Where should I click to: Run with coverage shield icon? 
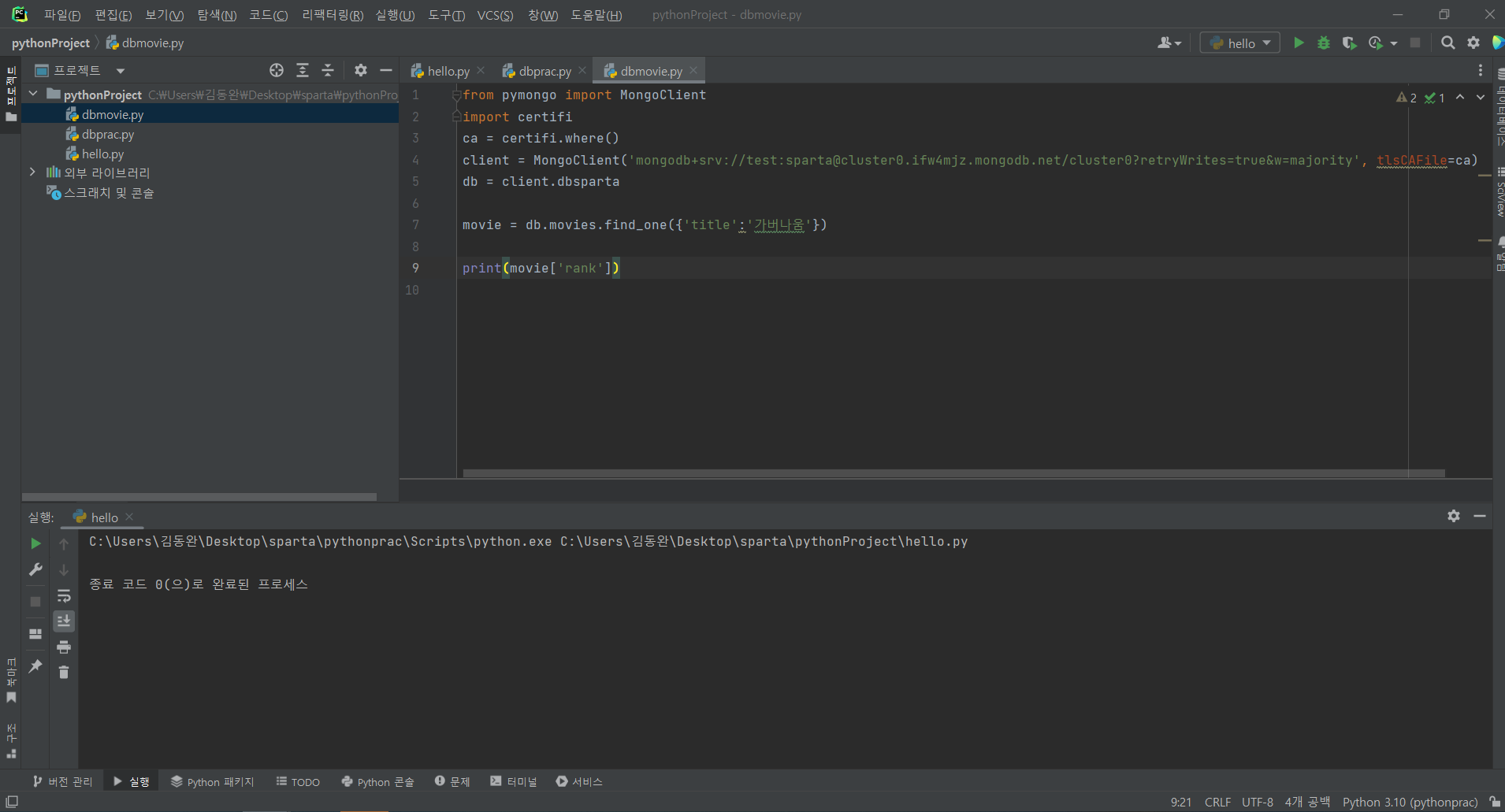pos(1349,43)
